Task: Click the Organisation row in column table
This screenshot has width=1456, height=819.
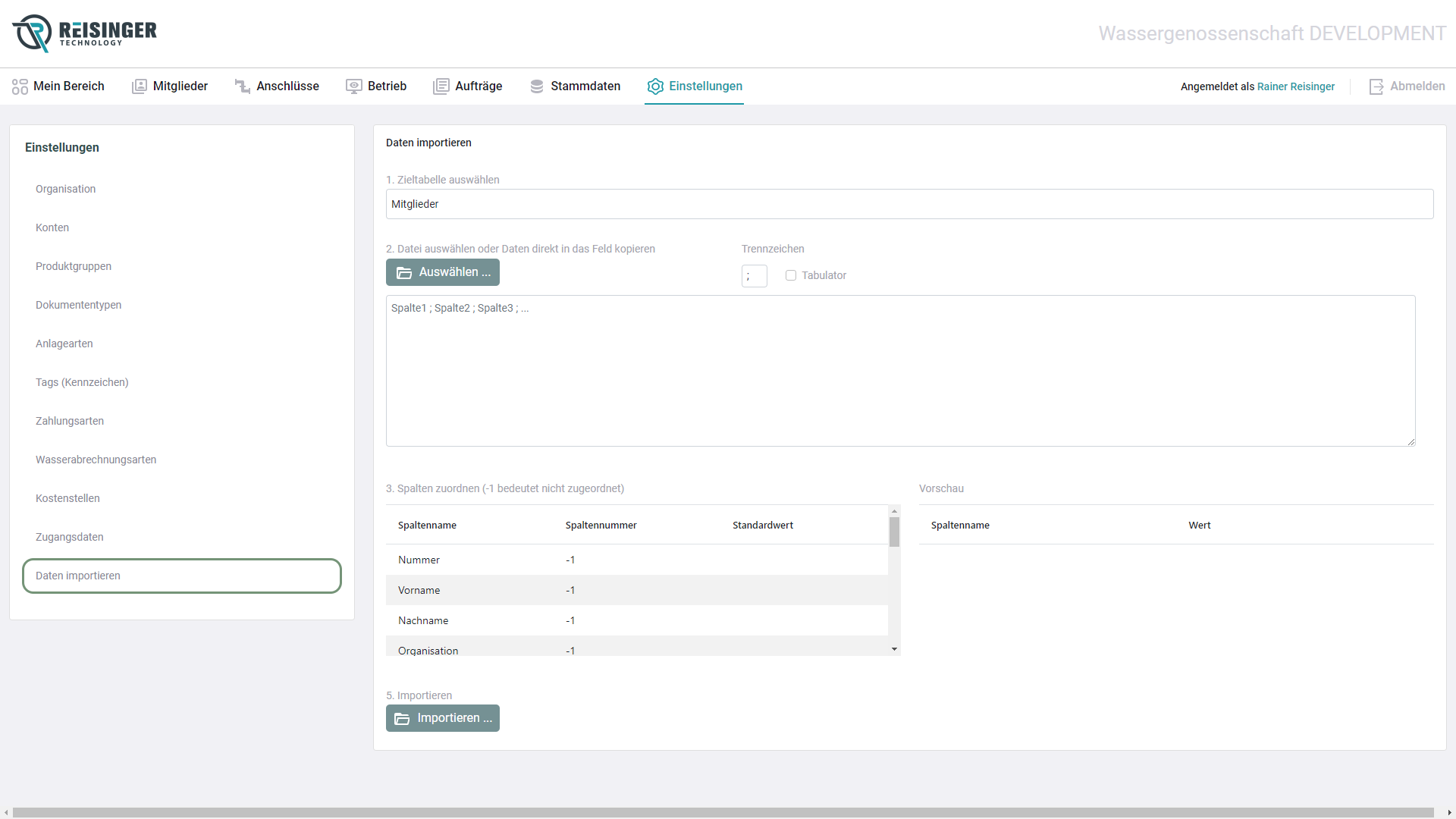Action: coord(637,646)
